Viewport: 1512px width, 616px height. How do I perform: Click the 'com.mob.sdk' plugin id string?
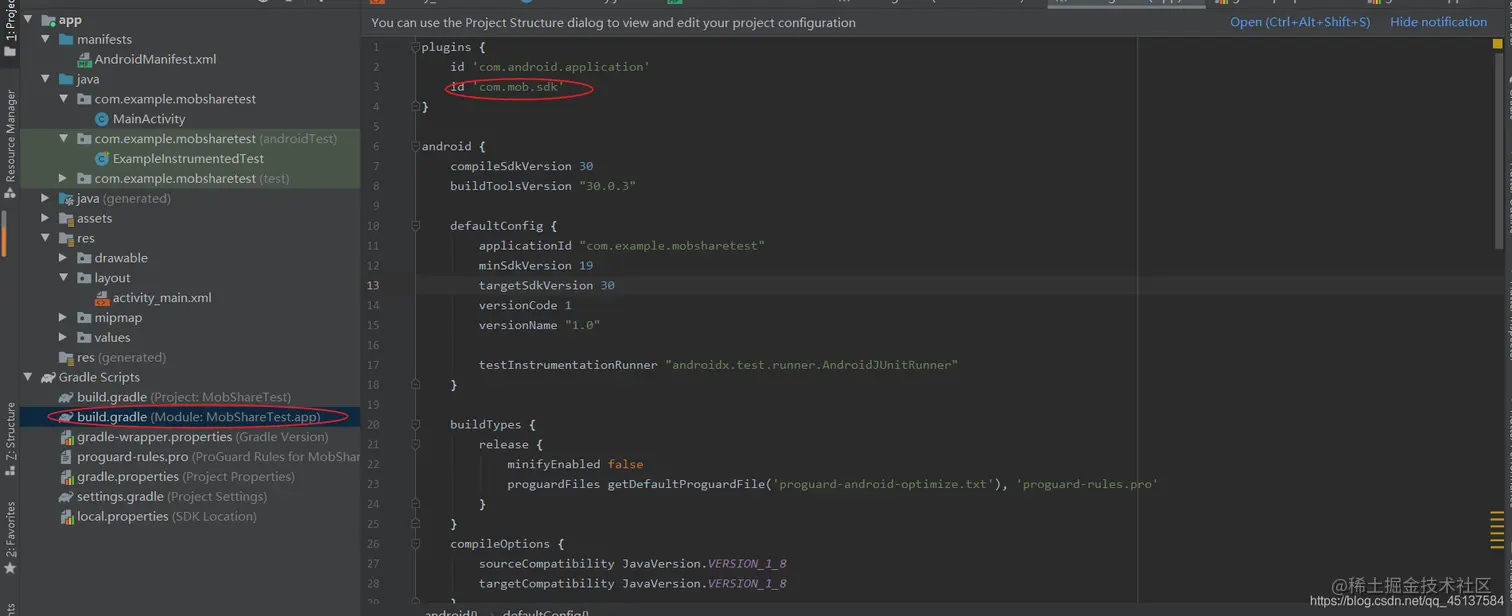pos(518,87)
